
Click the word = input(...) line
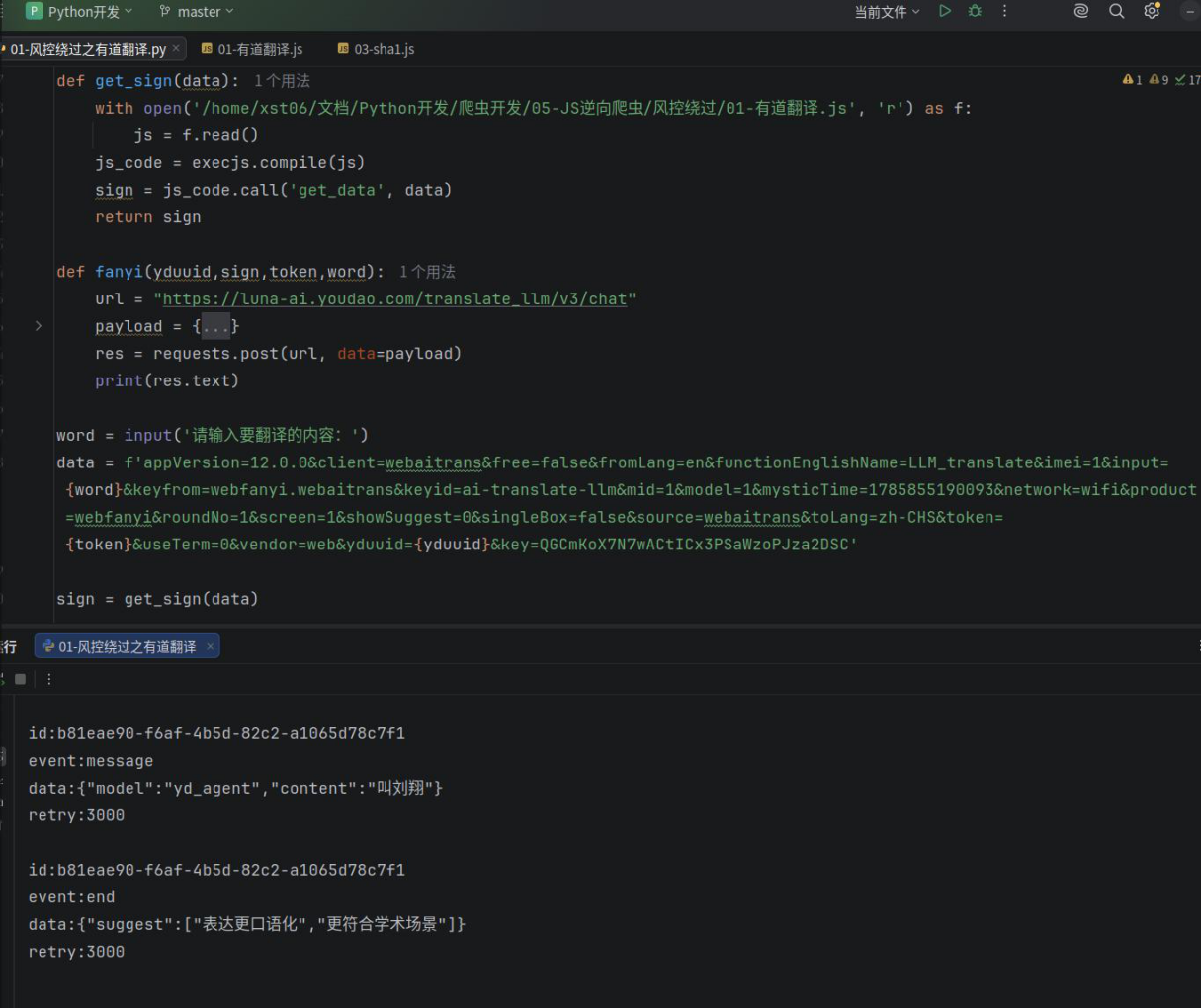coord(212,435)
